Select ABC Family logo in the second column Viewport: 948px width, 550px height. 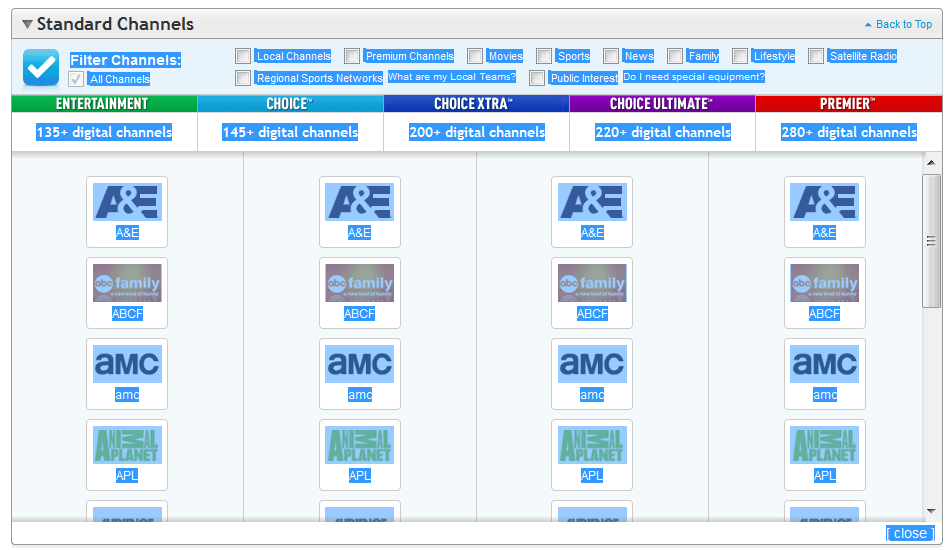360,283
